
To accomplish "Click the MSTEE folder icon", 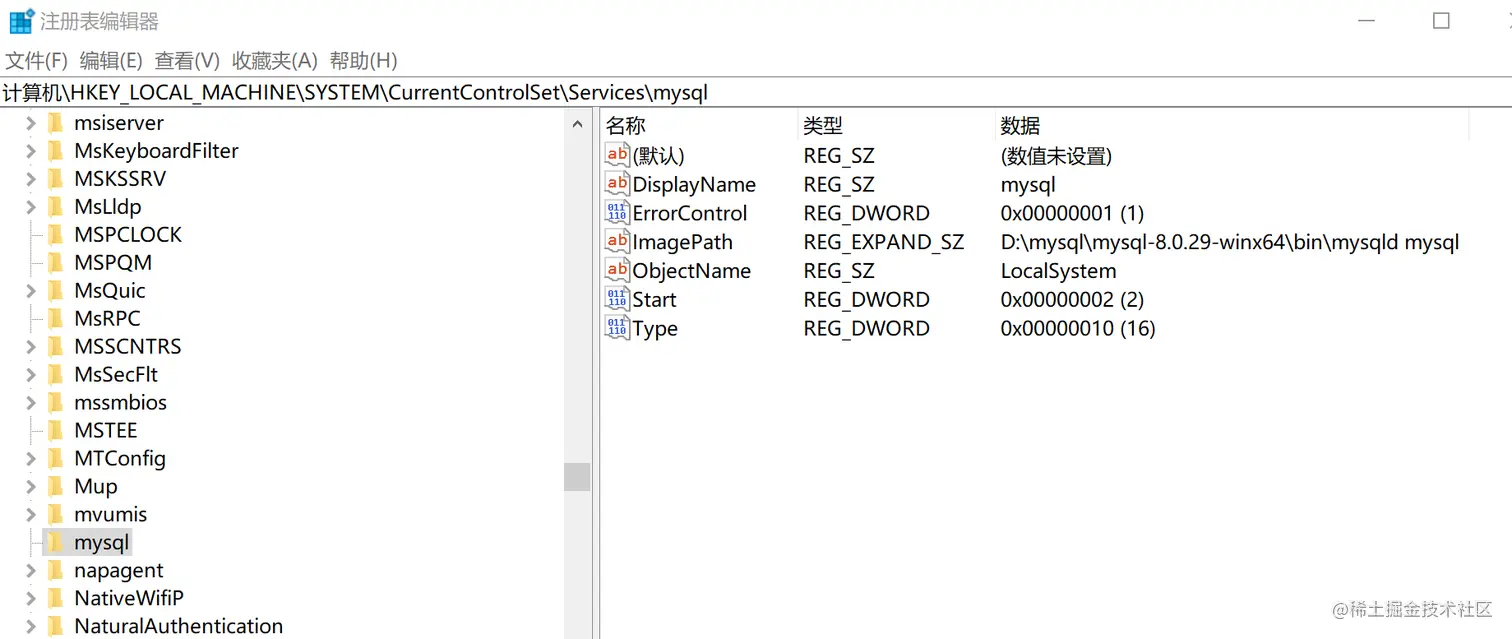I will pos(56,431).
